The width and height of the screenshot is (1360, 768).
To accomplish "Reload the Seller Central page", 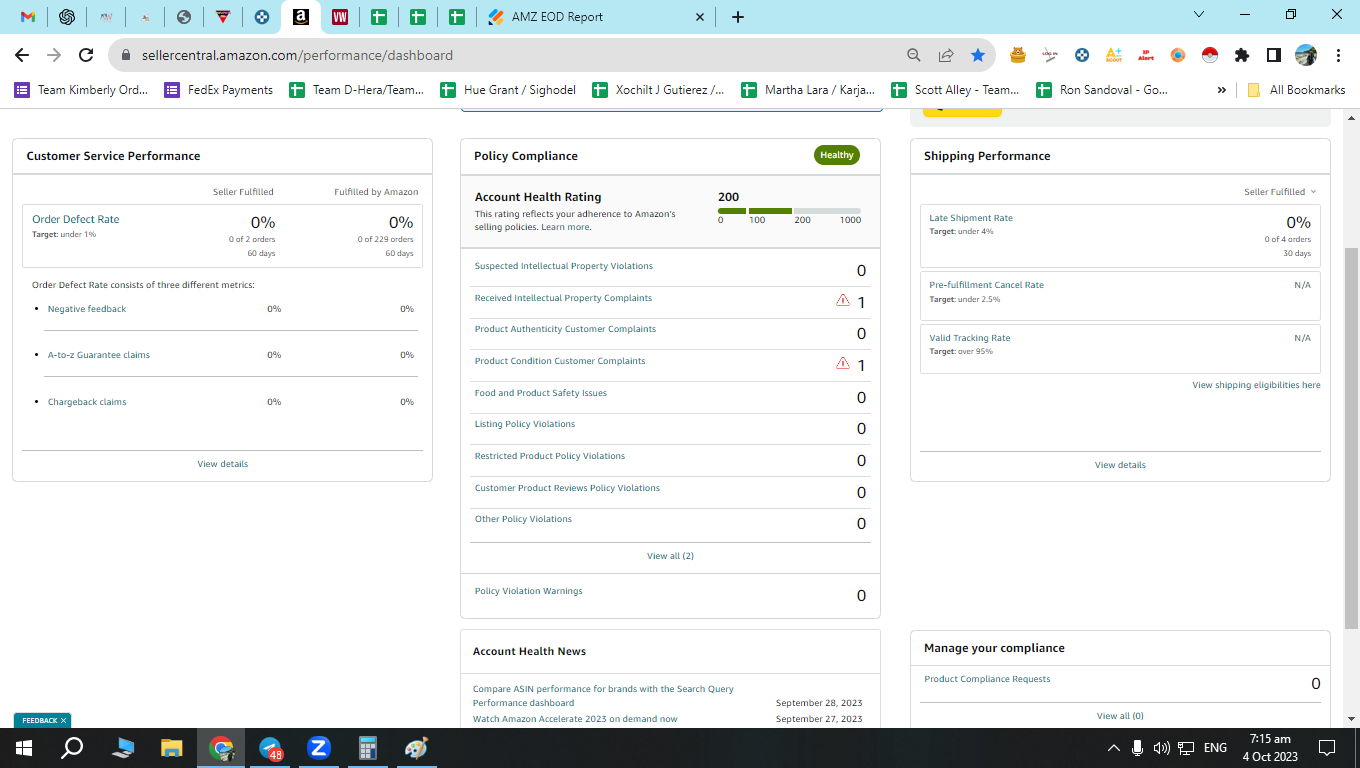I will tap(86, 55).
